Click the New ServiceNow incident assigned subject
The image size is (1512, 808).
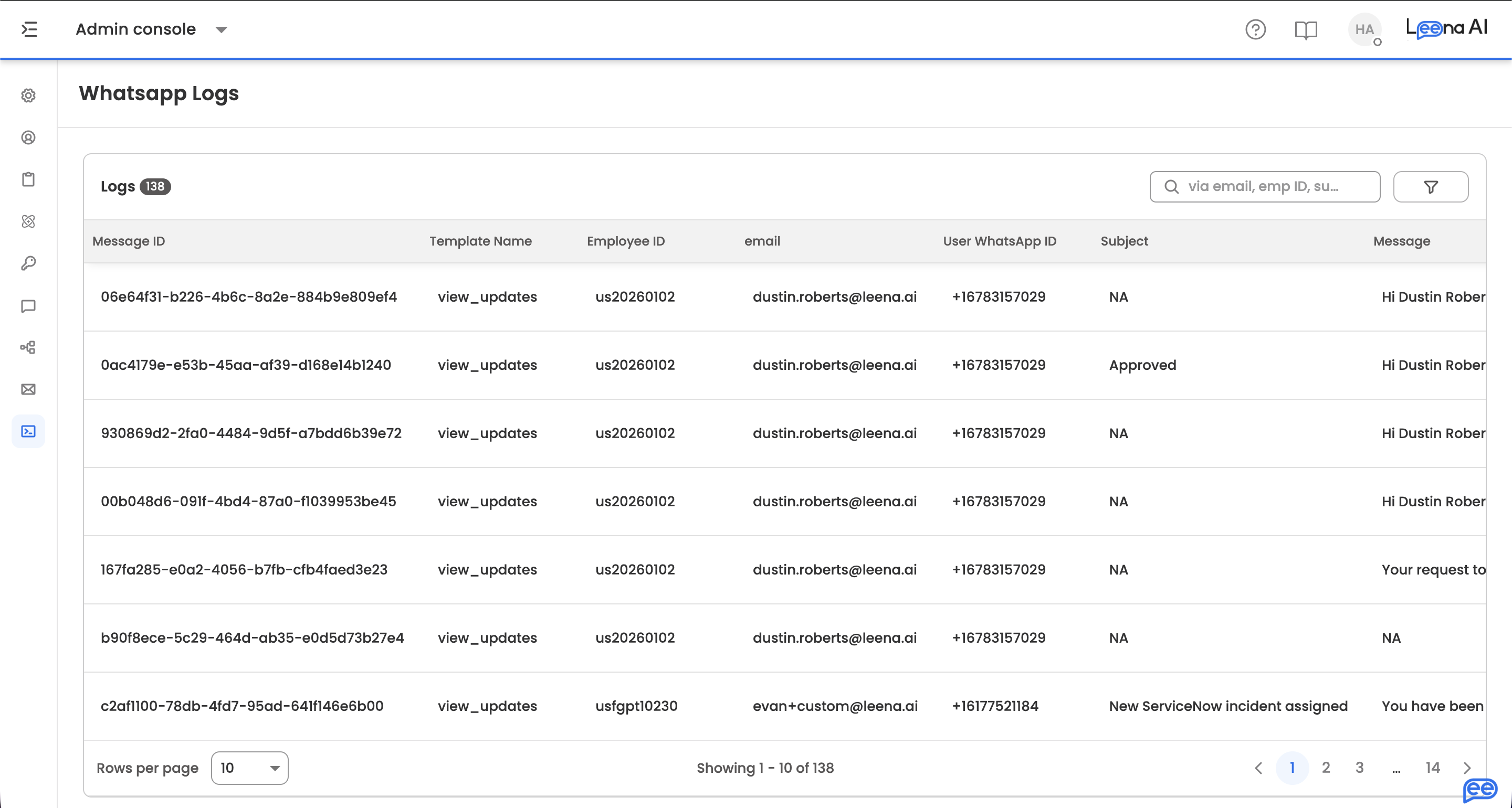pyautogui.click(x=1228, y=706)
